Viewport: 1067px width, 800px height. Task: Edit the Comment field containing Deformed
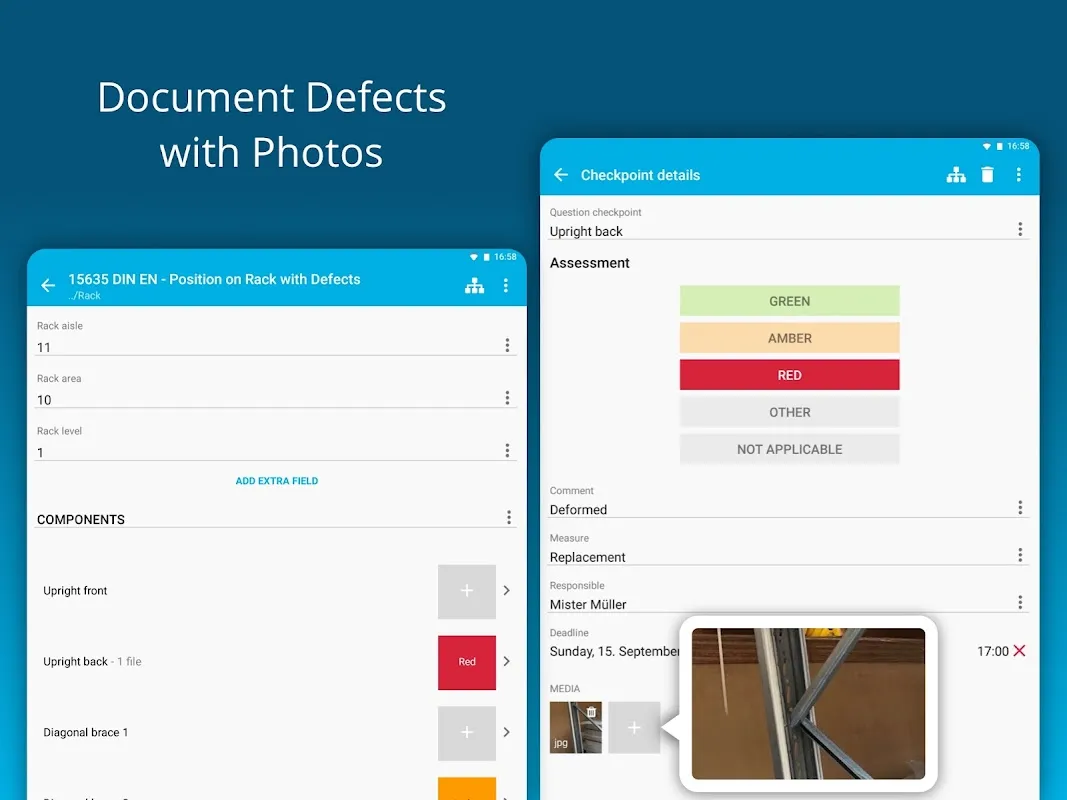click(770, 509)
